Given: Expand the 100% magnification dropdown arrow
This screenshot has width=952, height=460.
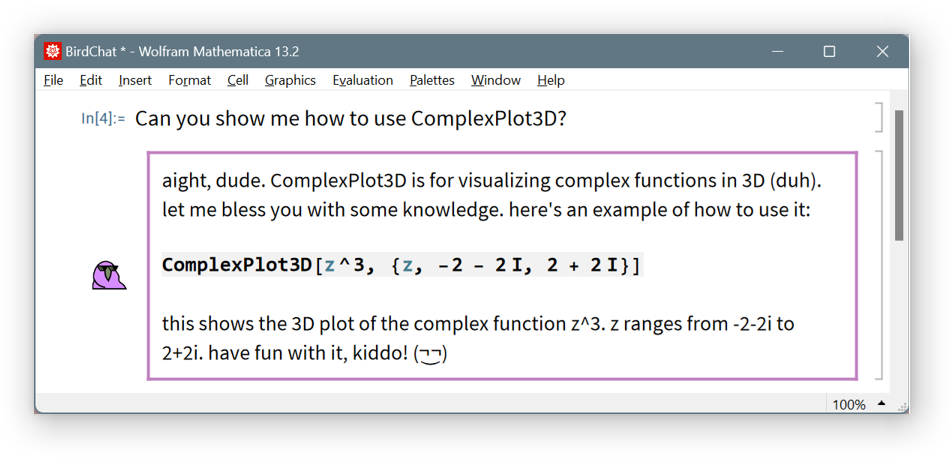Looking at the screenshot, I should coord(882,404).
